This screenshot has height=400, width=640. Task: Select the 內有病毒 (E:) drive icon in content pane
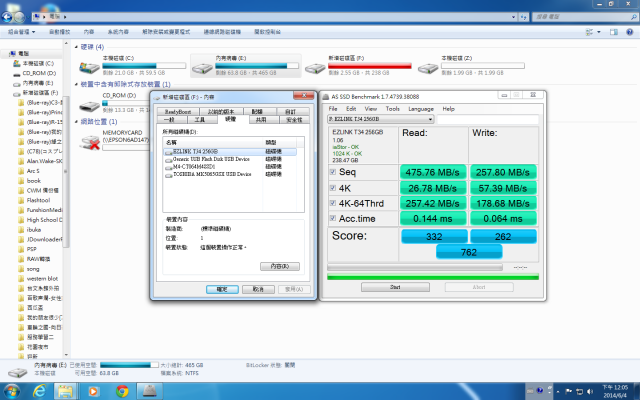click(202, 68)
